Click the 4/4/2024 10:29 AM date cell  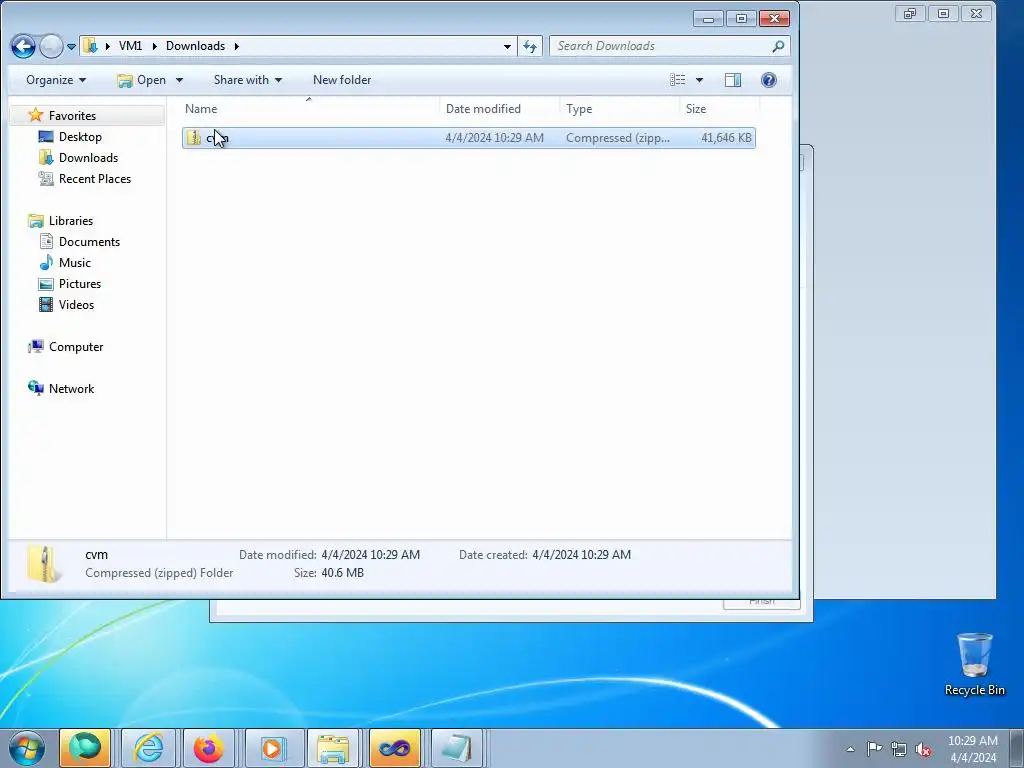coord(494,138)
